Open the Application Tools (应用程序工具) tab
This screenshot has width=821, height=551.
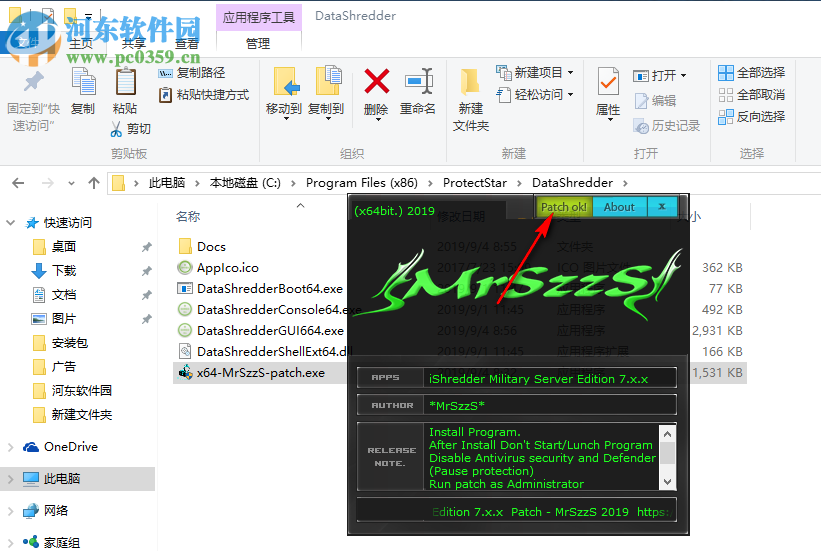pyautogui.click(x=259, y=17)
